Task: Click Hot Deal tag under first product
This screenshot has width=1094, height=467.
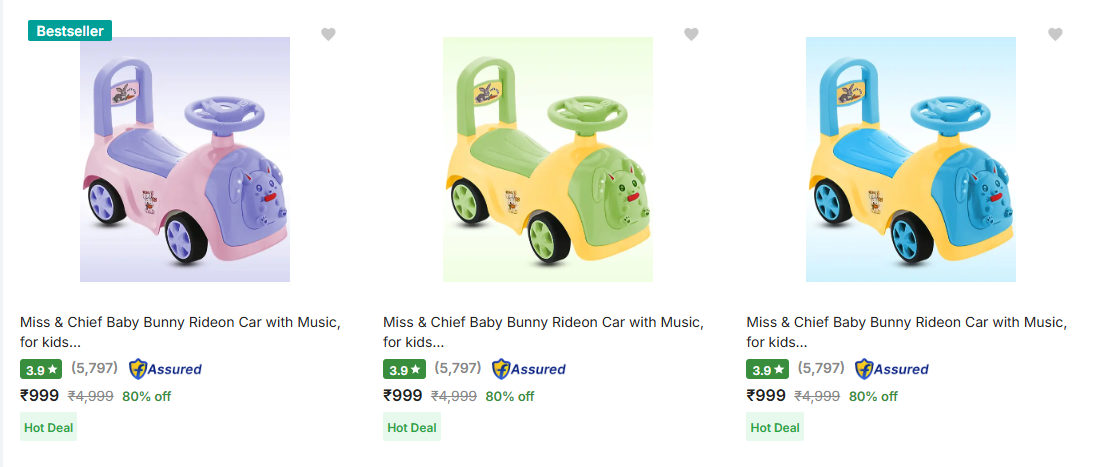Action: (x=48, y=427)
